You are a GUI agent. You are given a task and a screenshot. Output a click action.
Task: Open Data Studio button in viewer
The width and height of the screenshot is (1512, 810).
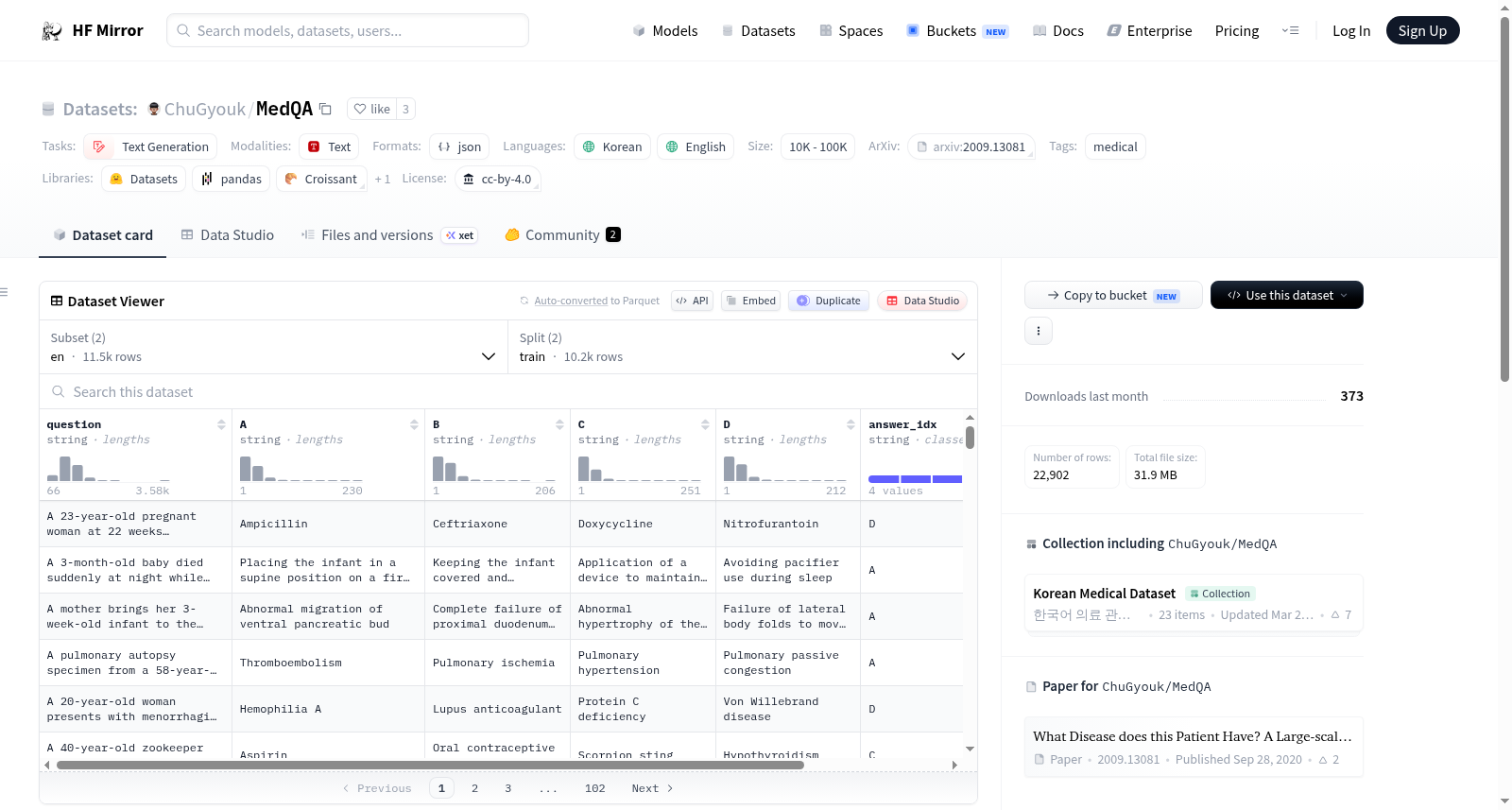click(922, 301)
